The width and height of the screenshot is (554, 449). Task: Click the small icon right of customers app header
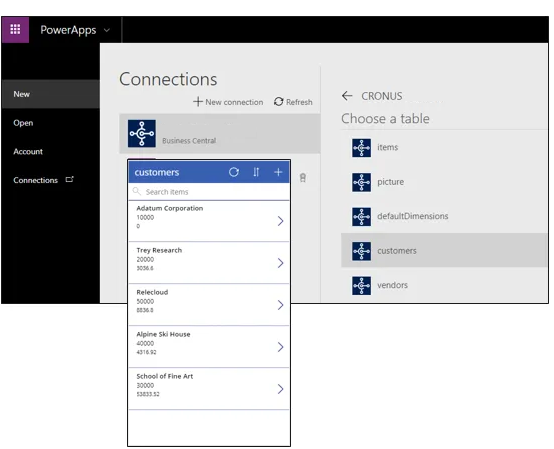click(x=303, y=178)
